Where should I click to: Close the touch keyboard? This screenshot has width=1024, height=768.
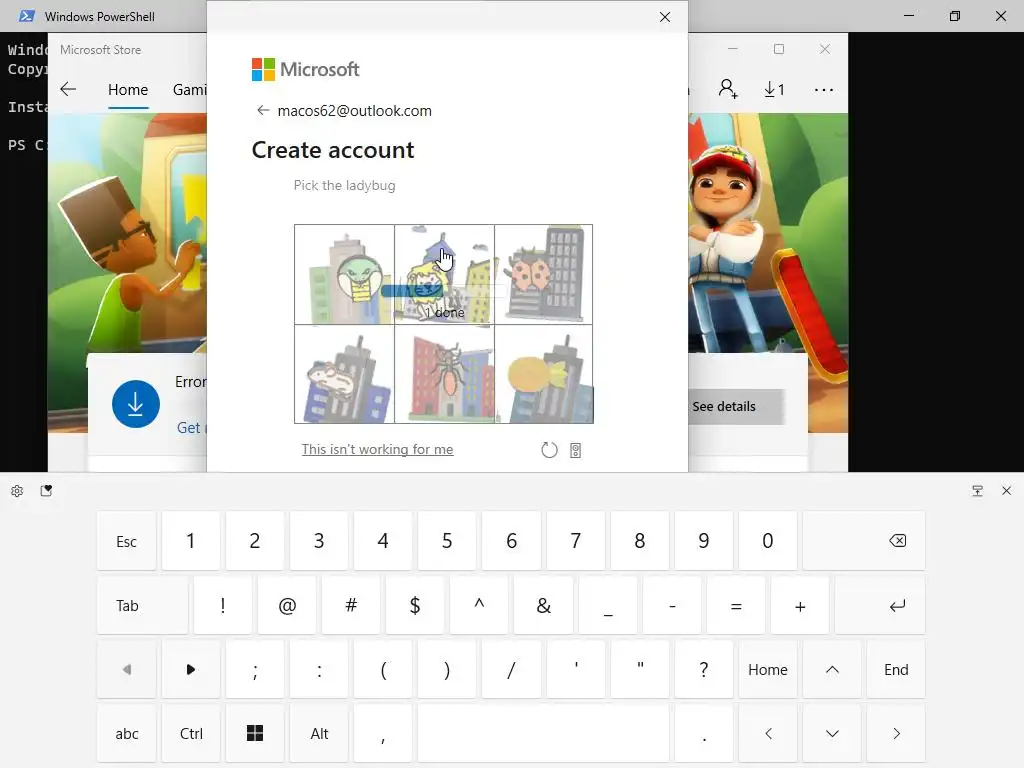(1006, 490)
